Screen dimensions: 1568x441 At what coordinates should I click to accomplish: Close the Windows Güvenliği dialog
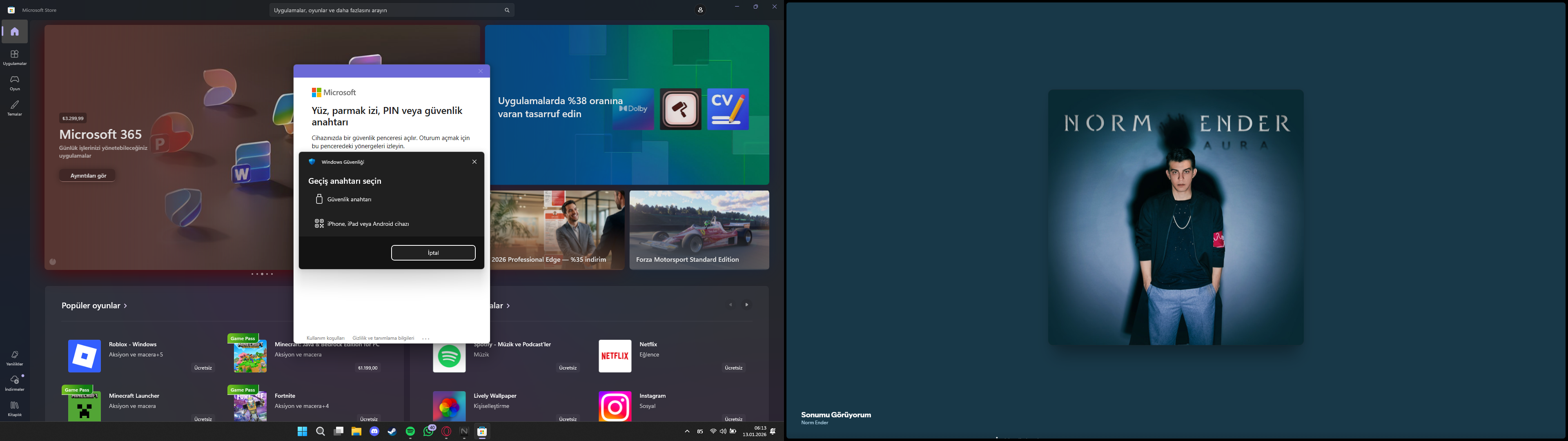point(475,162)
